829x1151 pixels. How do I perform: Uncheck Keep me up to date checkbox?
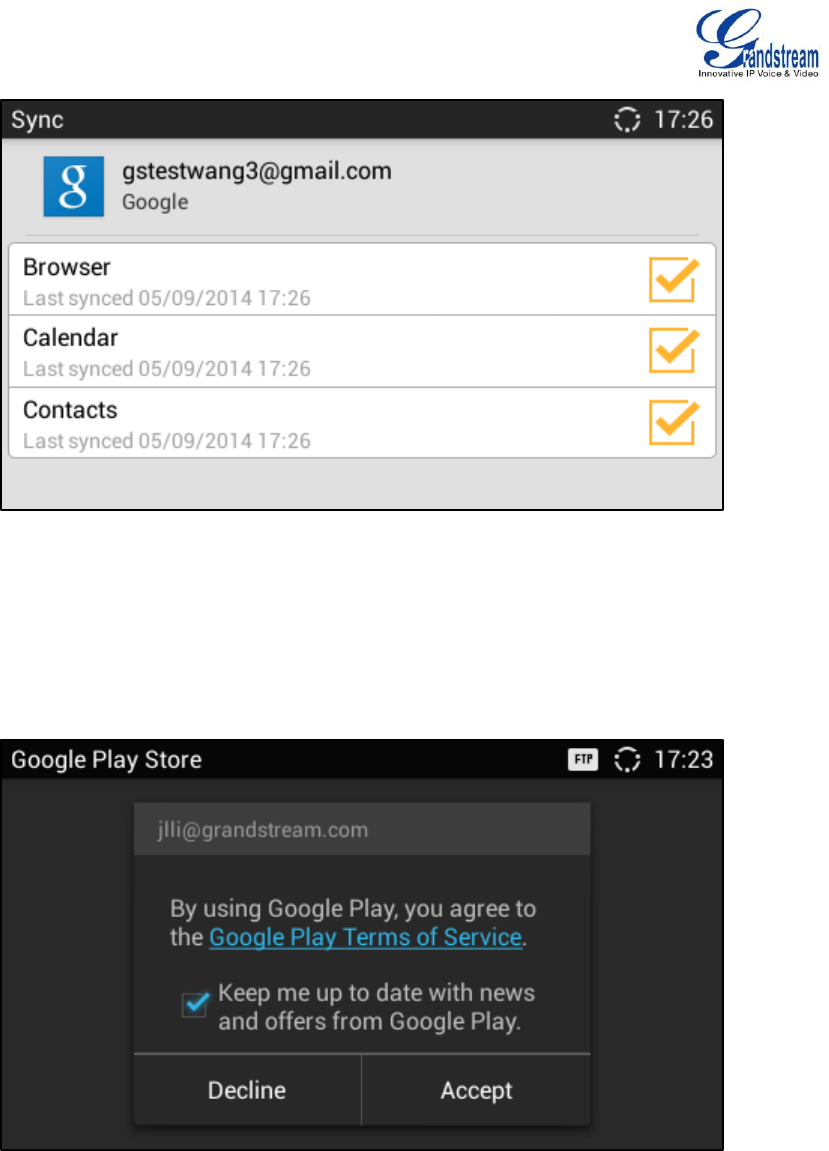[x=195, y=1003]
